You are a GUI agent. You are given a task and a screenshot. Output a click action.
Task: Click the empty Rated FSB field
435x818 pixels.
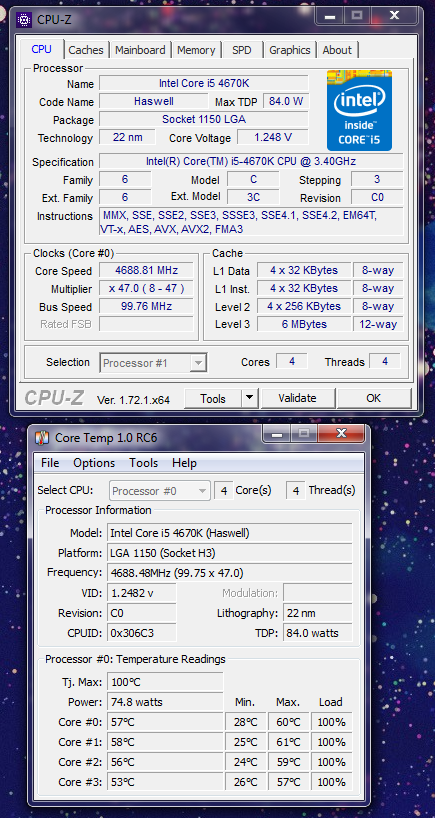146,324
